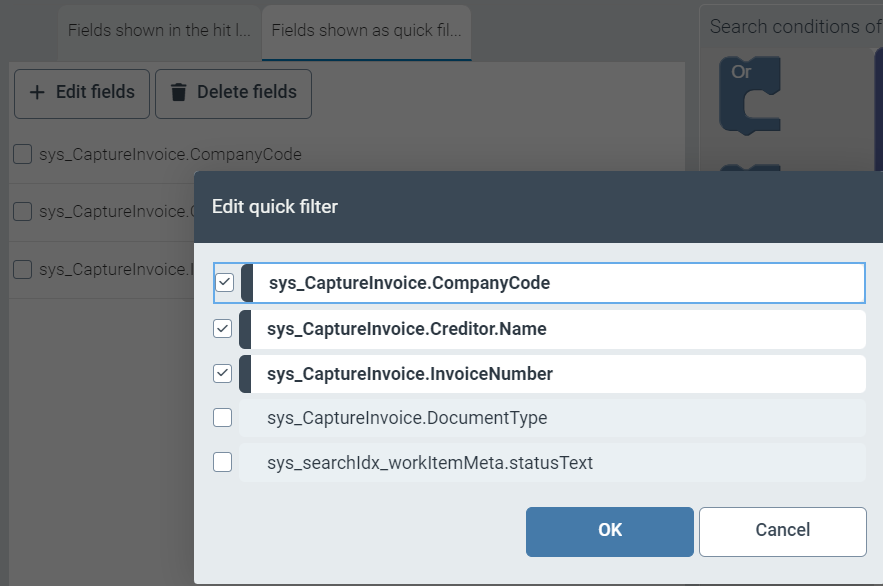Viewport: 883px width, 586px height.
Task: Cancel the Edit quick filter dialog
Action: [782, 531]
